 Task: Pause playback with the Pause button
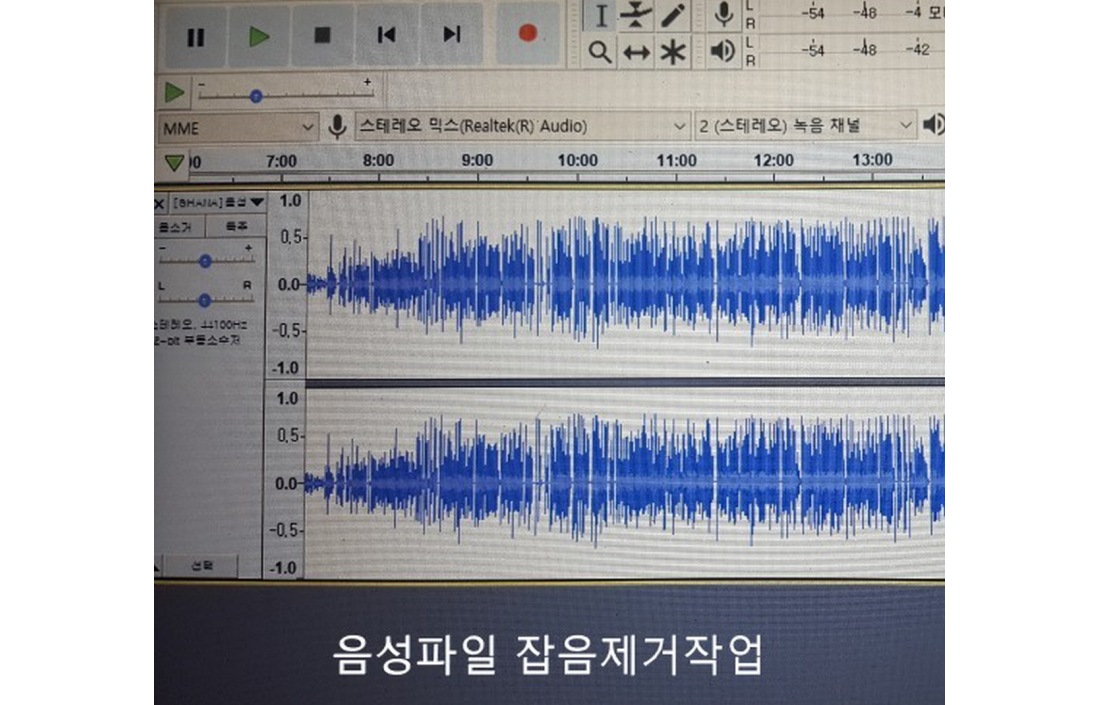(195, 36)
